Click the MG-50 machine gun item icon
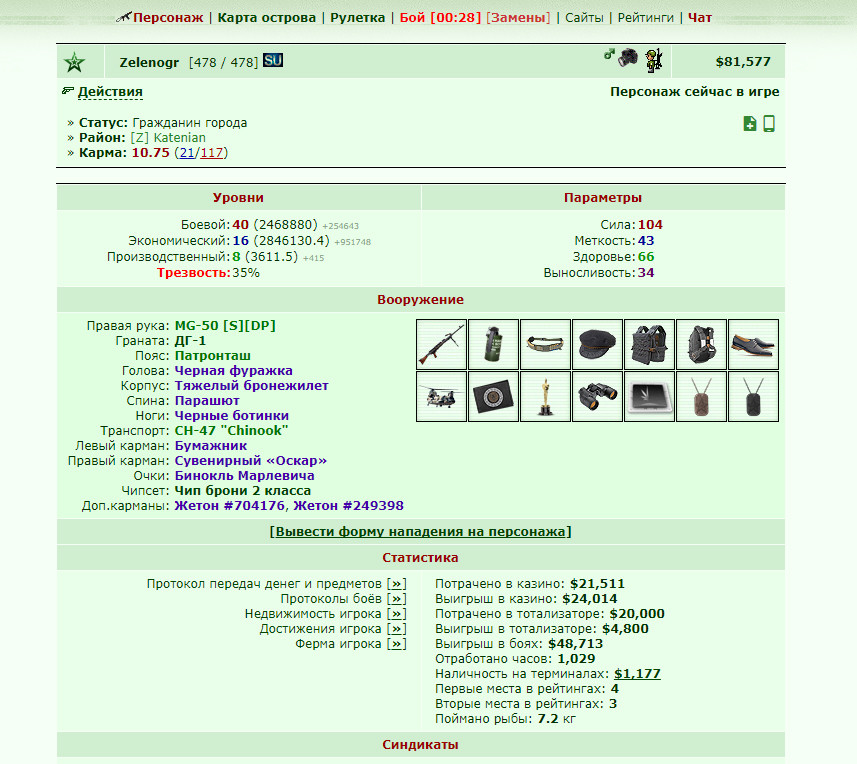The image size is (857, 764). tap(441, 344)
